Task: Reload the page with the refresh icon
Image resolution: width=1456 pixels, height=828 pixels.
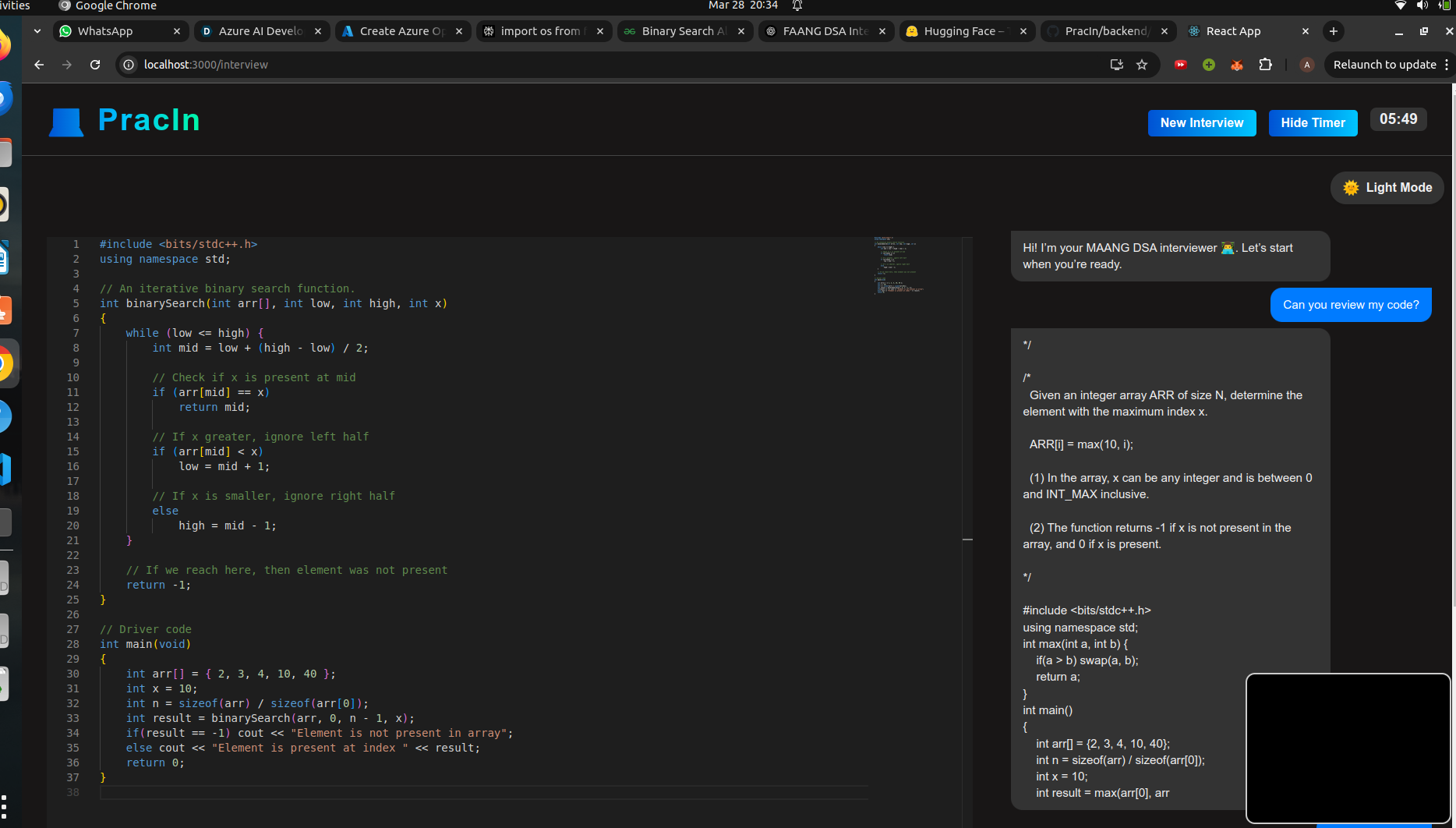Action: pyautogui.click(x=95, y=65)
